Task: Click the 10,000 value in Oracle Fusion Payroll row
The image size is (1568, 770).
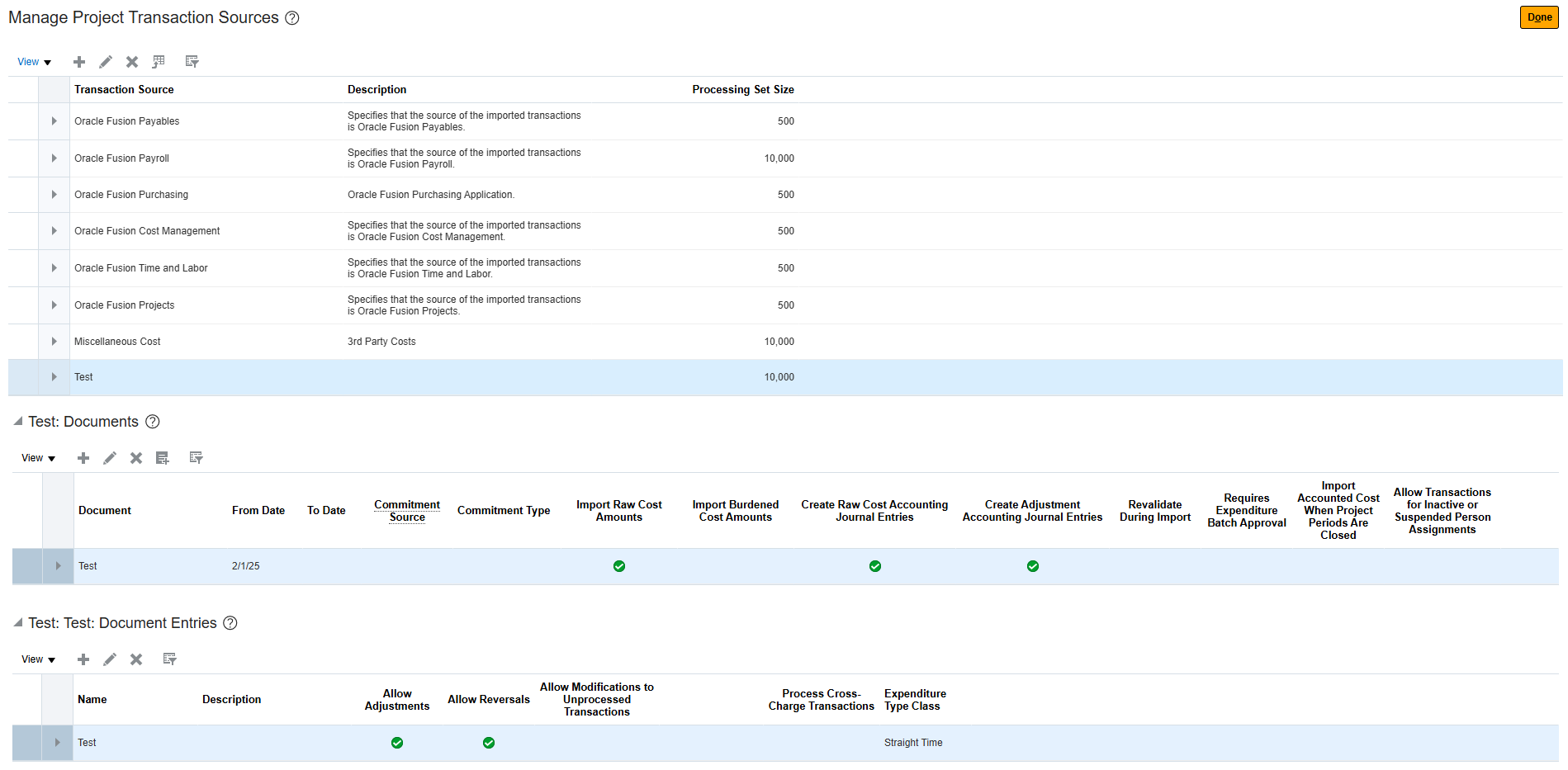Action: pyautogui.click(x=779, y=158)
